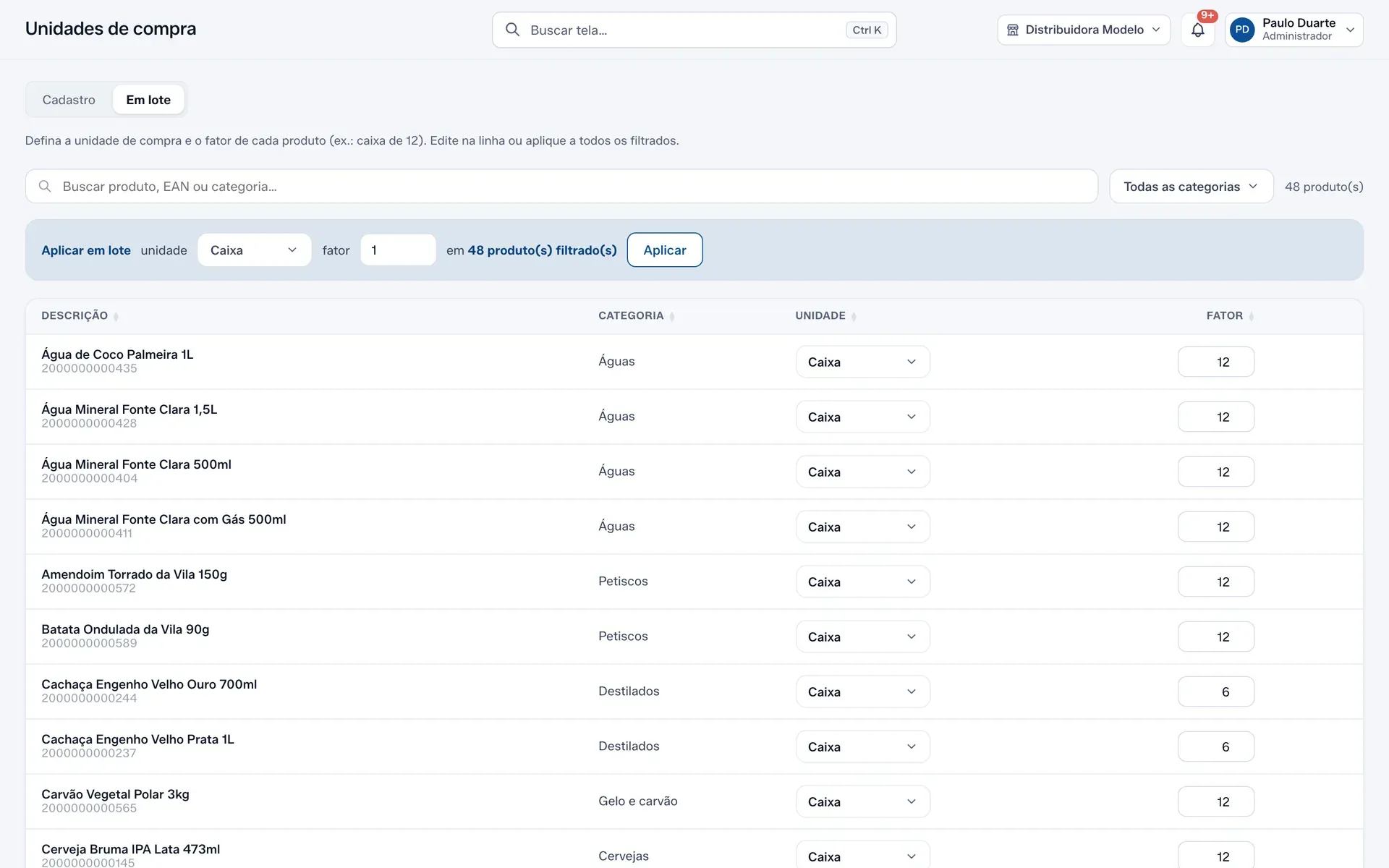Screen dimensions: 1389x868
Task: Click the batch fator input
Action: click(398, 250)
